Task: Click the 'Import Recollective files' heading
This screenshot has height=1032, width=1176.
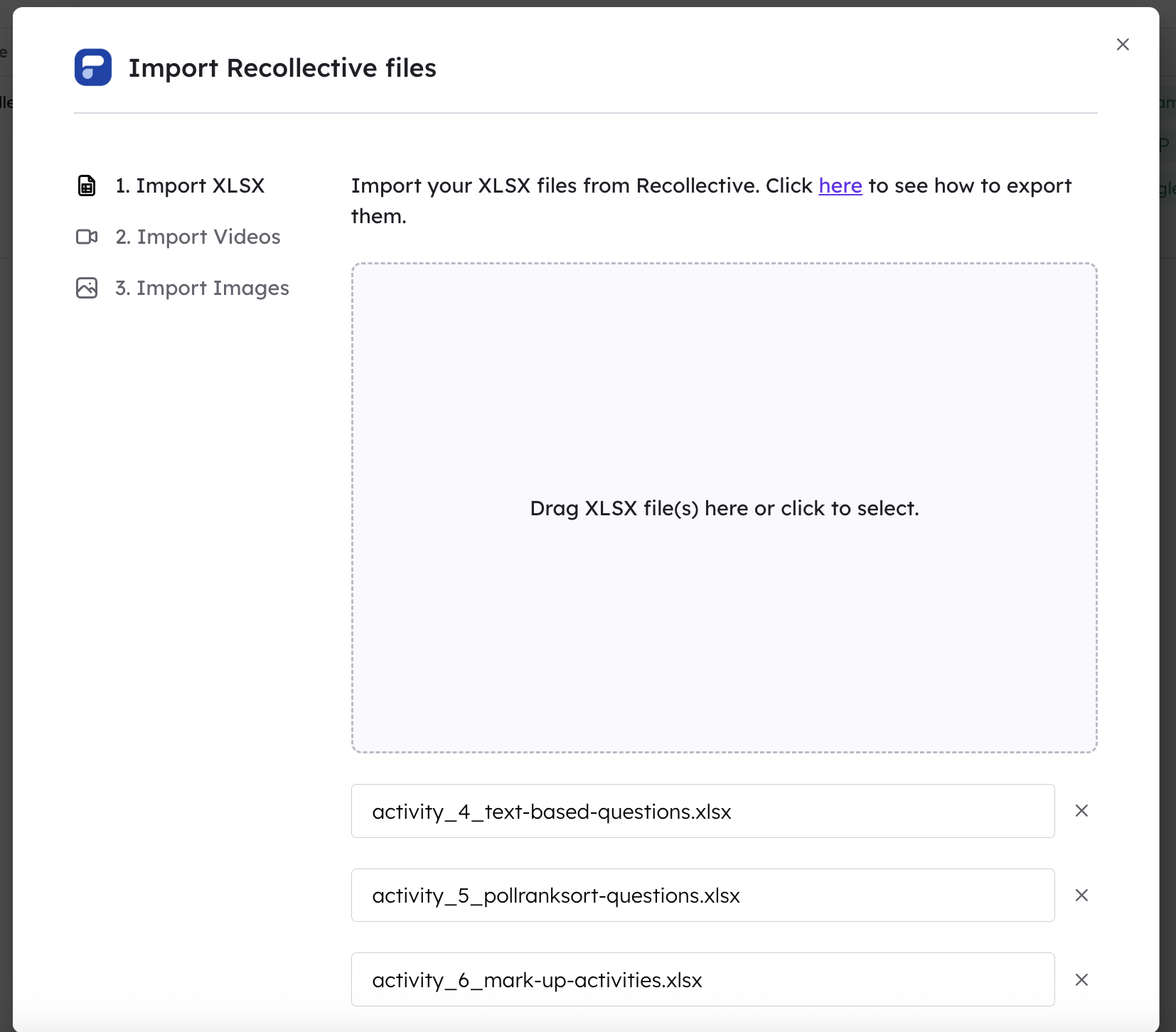Action: pyautogui.click(x=282, y=68)
